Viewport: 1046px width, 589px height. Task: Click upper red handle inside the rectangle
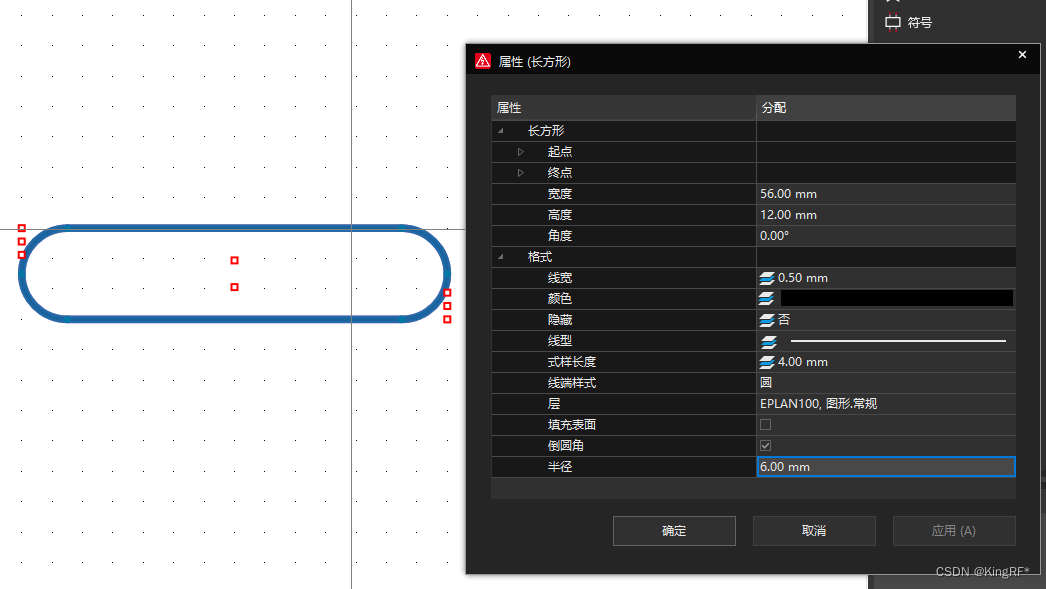click(x=234, y=260)
